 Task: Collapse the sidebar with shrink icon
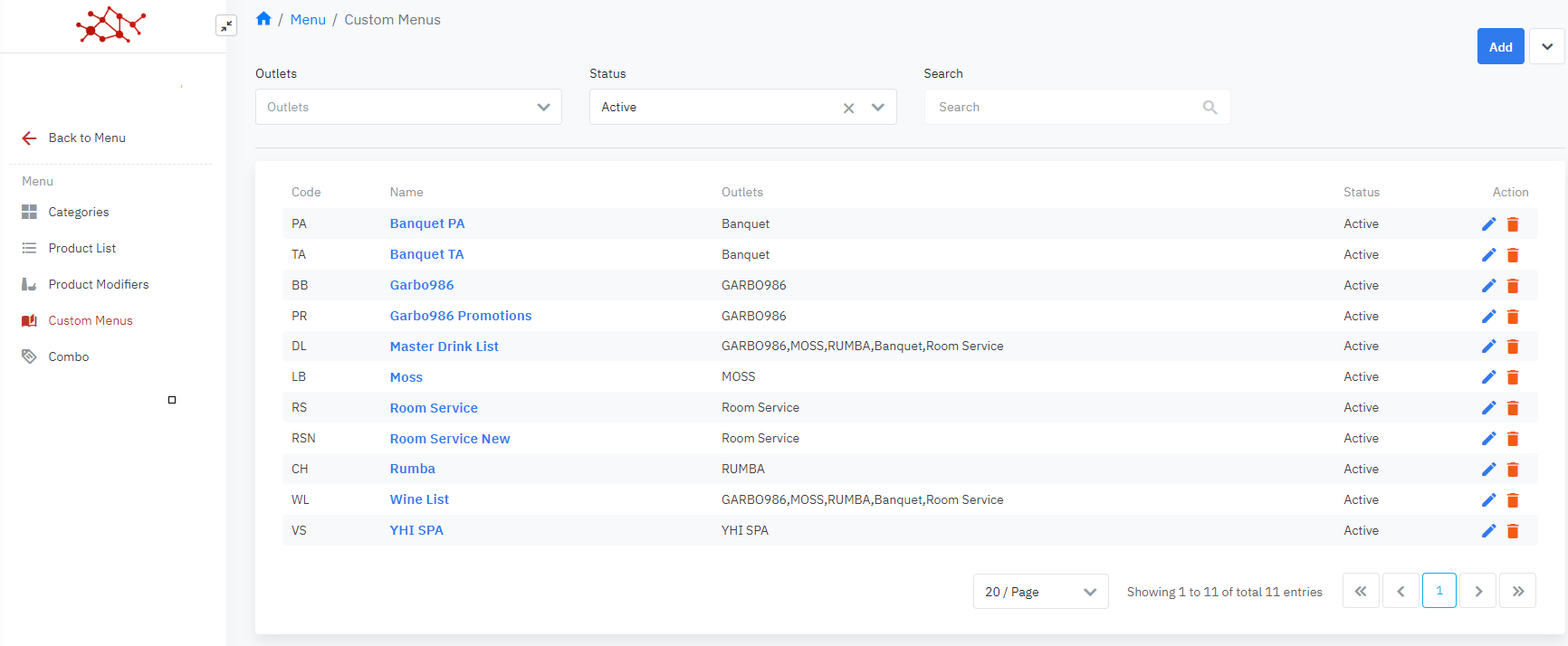tap(226, 25)
